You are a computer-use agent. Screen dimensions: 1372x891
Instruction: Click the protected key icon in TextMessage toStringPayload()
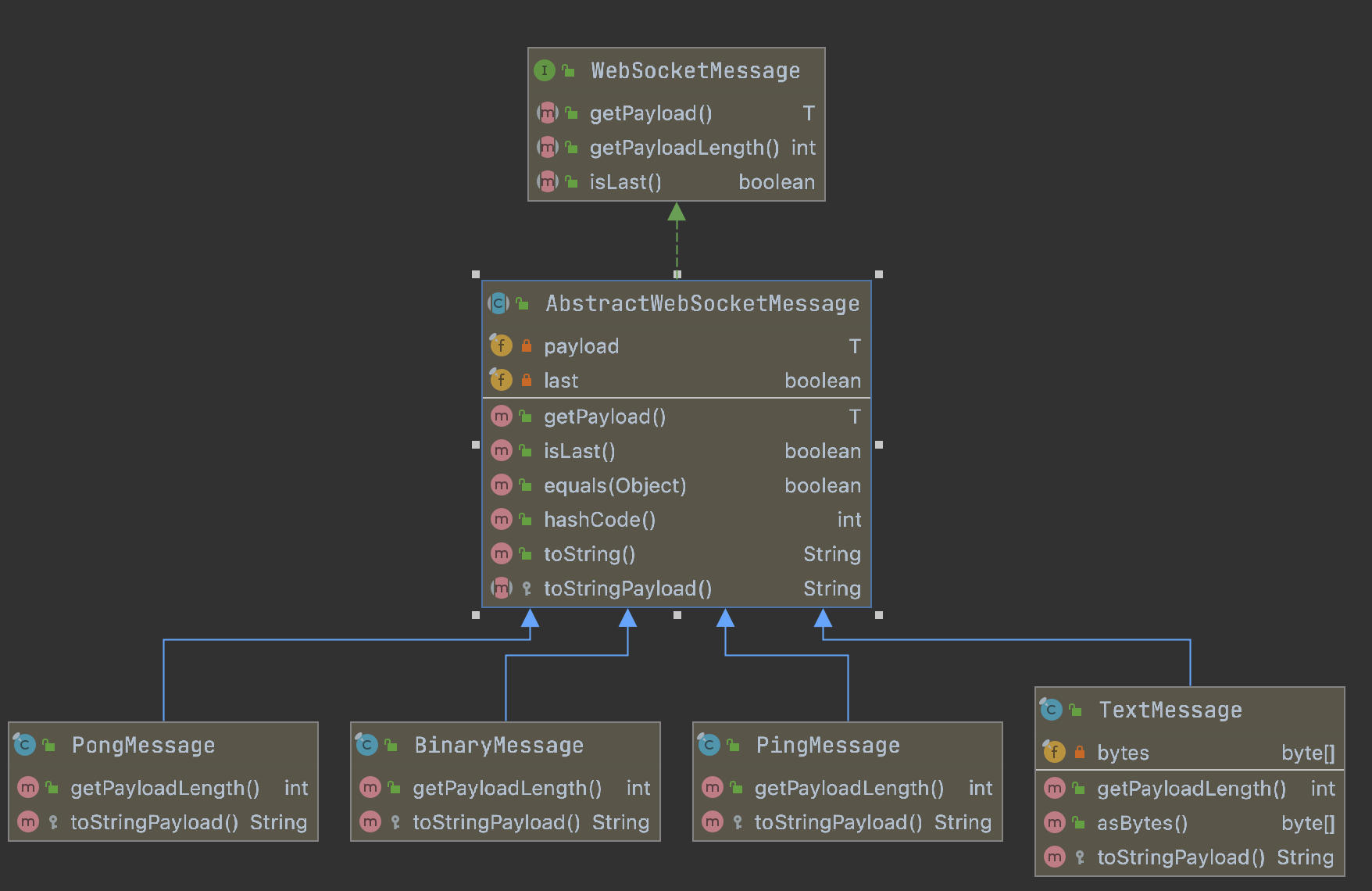coord(1080,857)
